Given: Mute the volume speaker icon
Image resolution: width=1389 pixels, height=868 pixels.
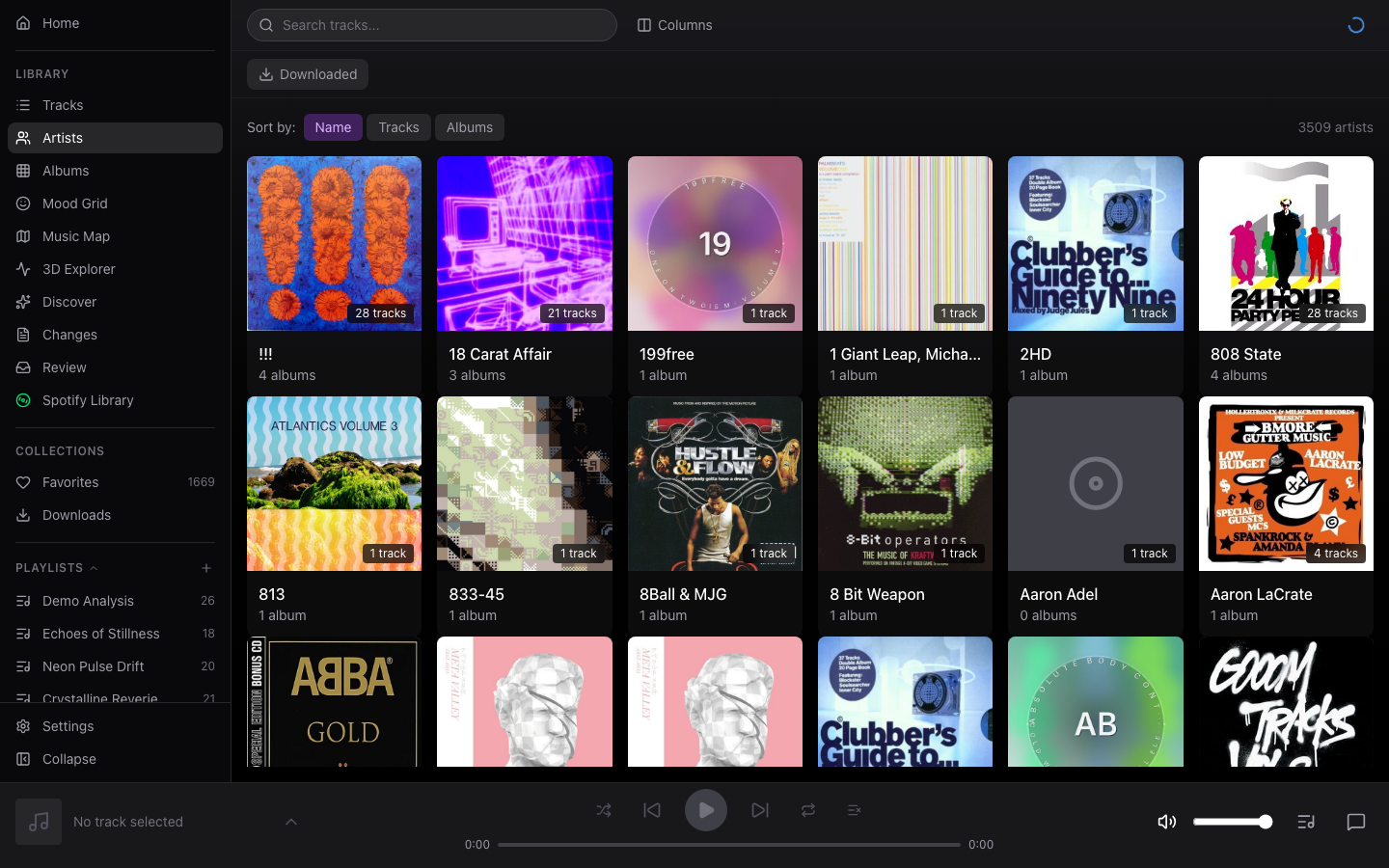Looking at the screenshot, I should pyautogui.click(x=1166, y=822).
